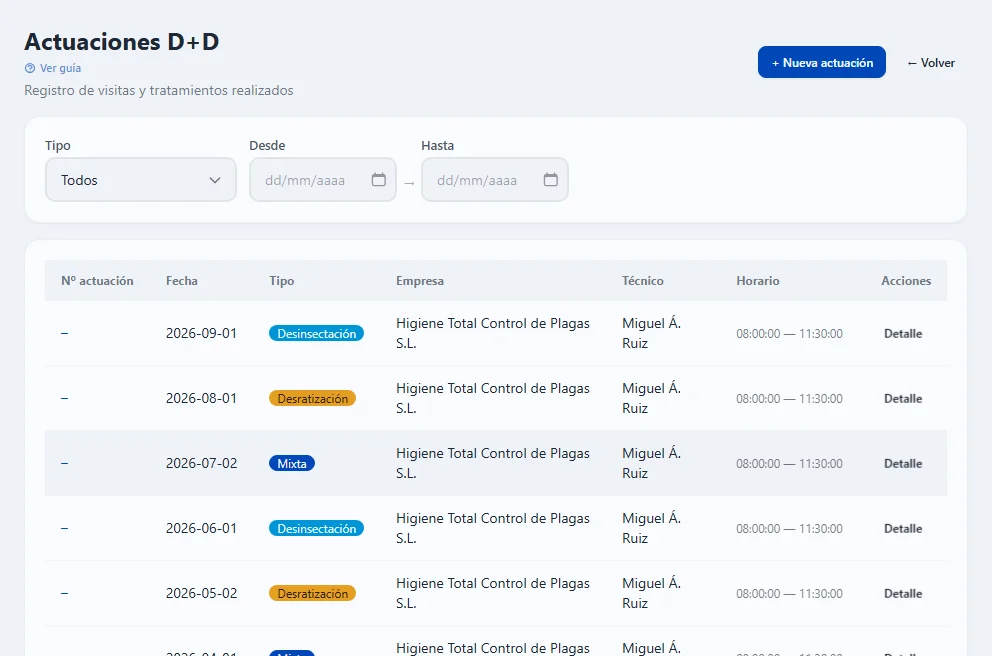The width and height of the screenshot is (992, 656).
Task: Click Miguel Á. Ruiz in 2026-08-01 row
Action: click(652, 399)
